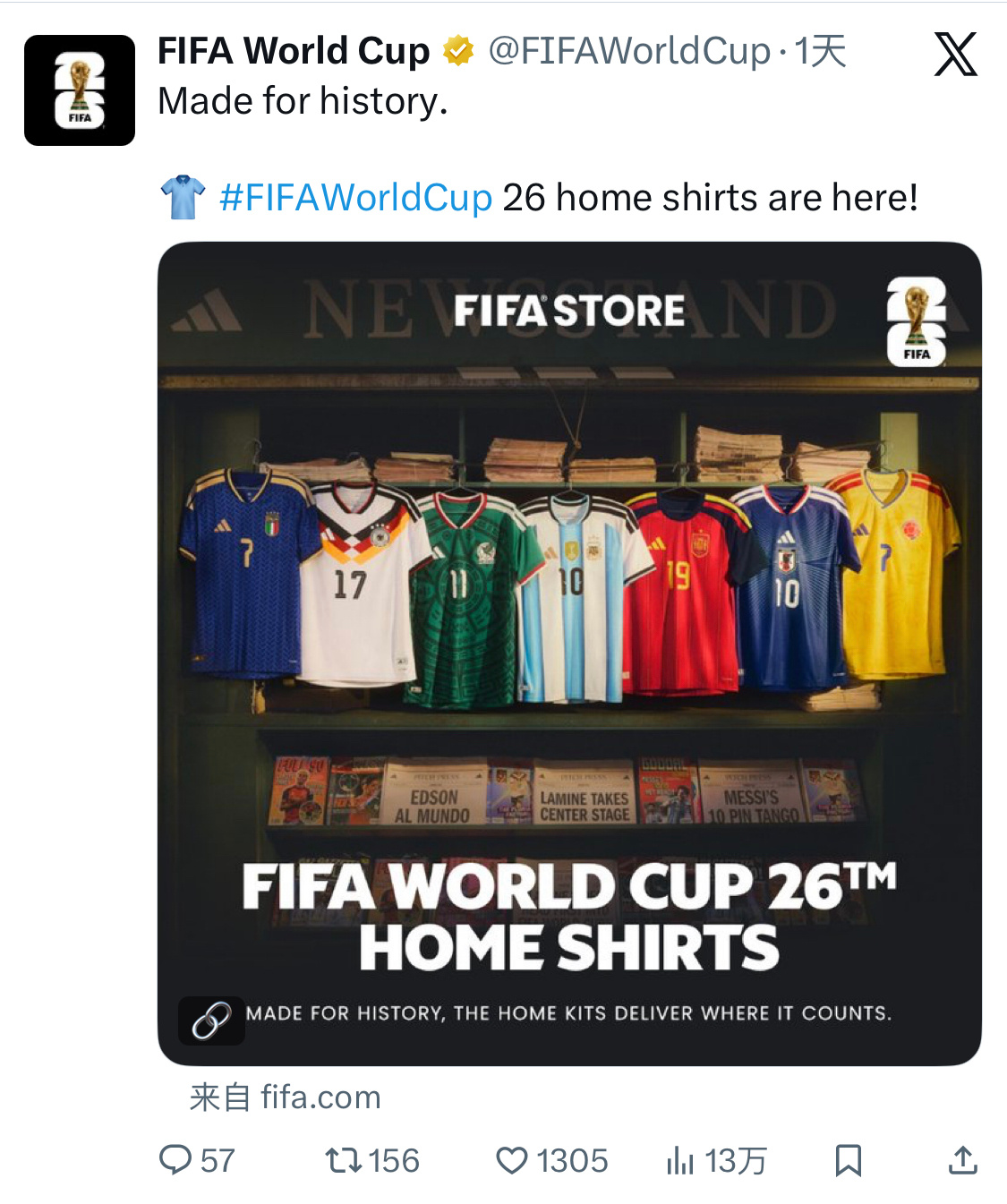1007x1204 pixels.
Task: Open the FIFA World Cup profile avatar
Action: coord(80,90)
